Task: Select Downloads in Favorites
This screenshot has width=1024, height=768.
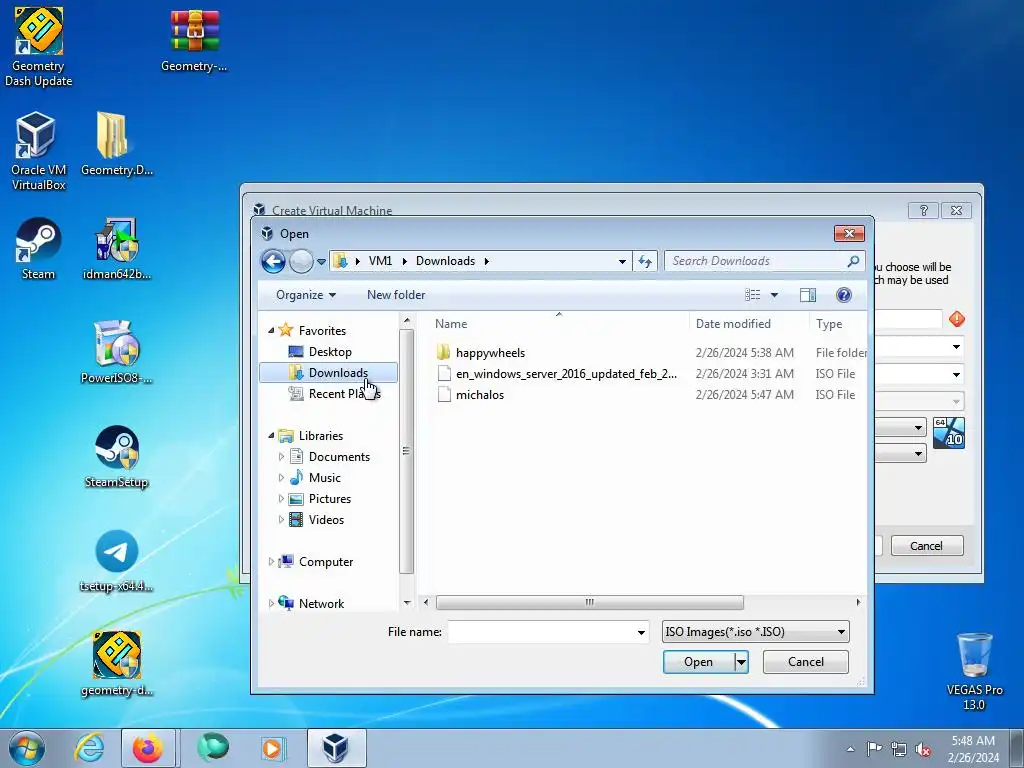Action: [328, 373]
